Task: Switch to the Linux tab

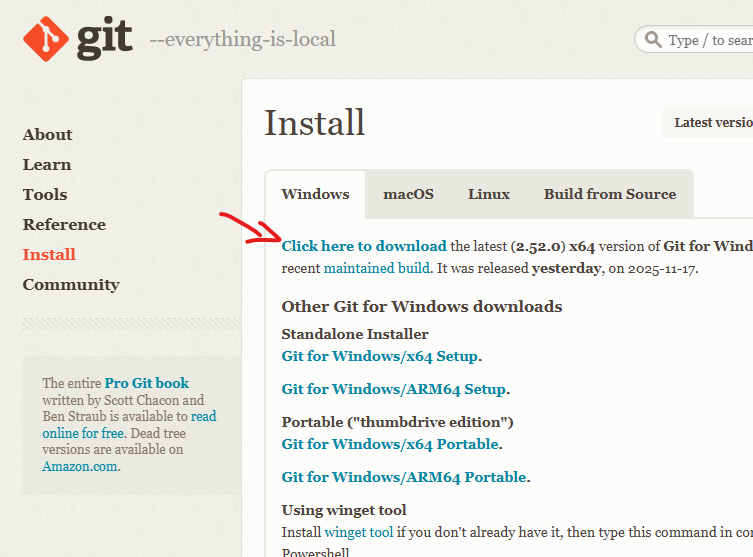Action: 489,194
